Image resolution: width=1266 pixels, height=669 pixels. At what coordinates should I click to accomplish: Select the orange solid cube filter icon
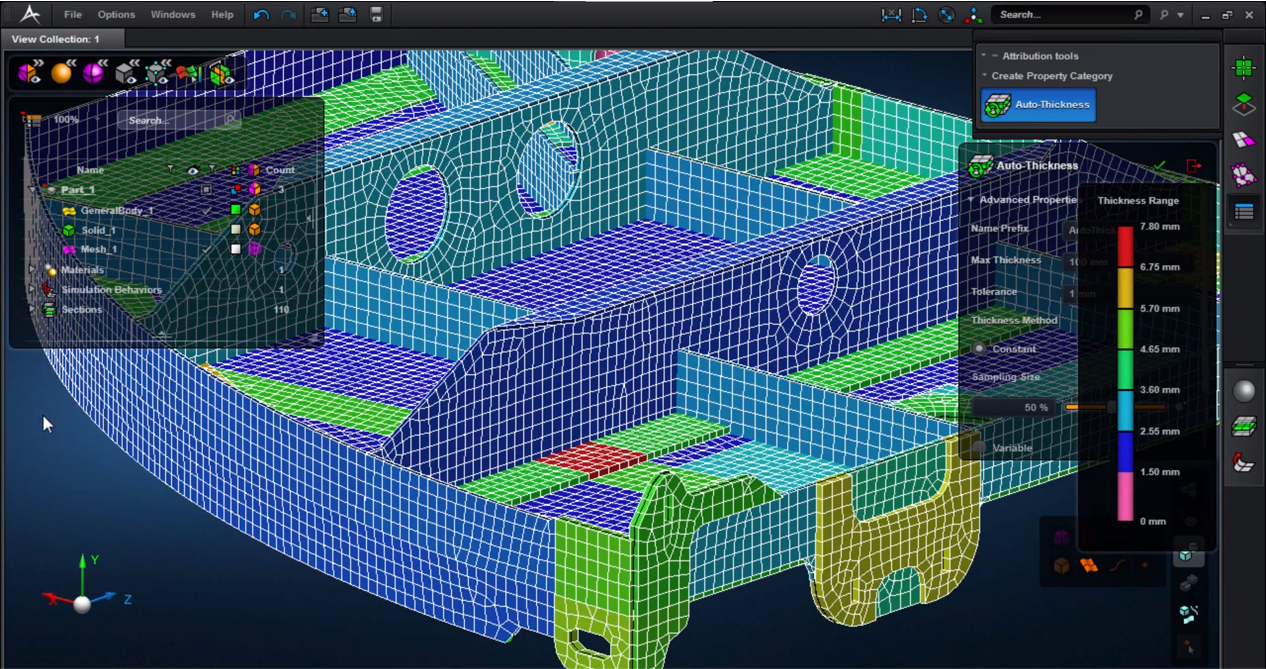(1061, 566)
